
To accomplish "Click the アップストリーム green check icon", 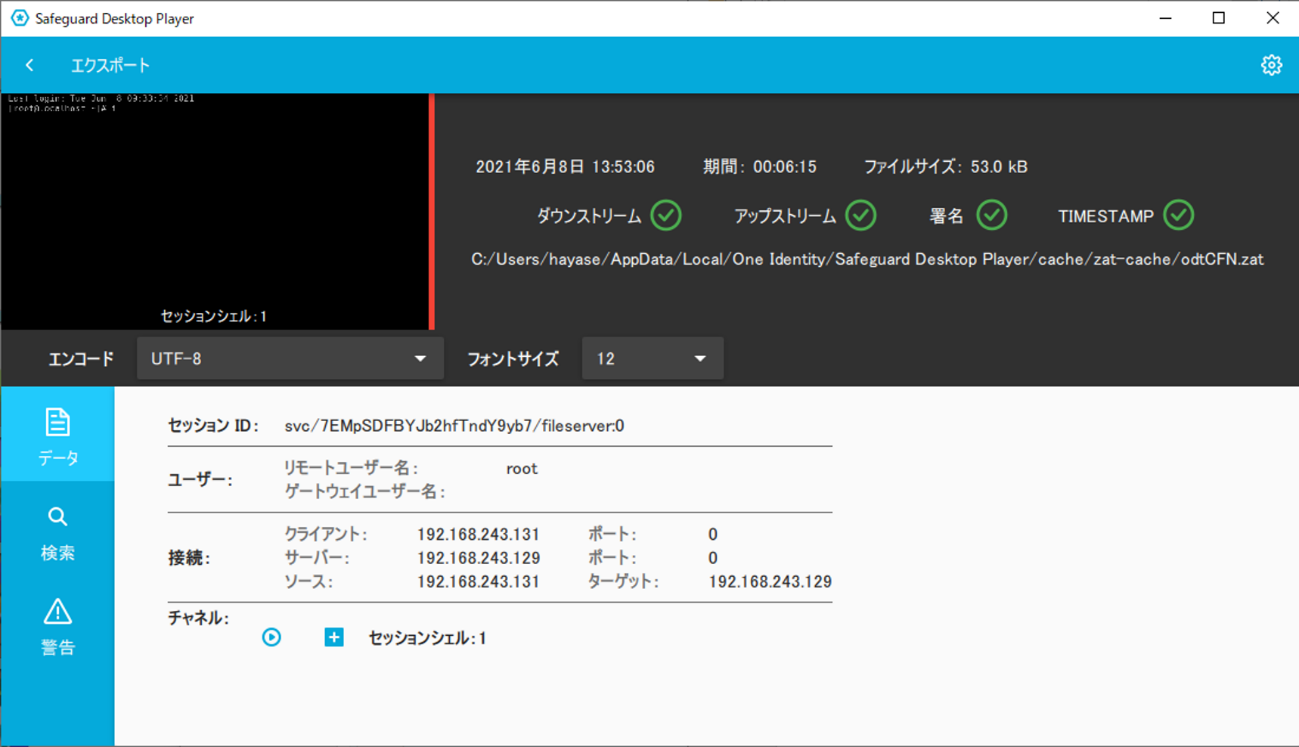I will [860, 215].
